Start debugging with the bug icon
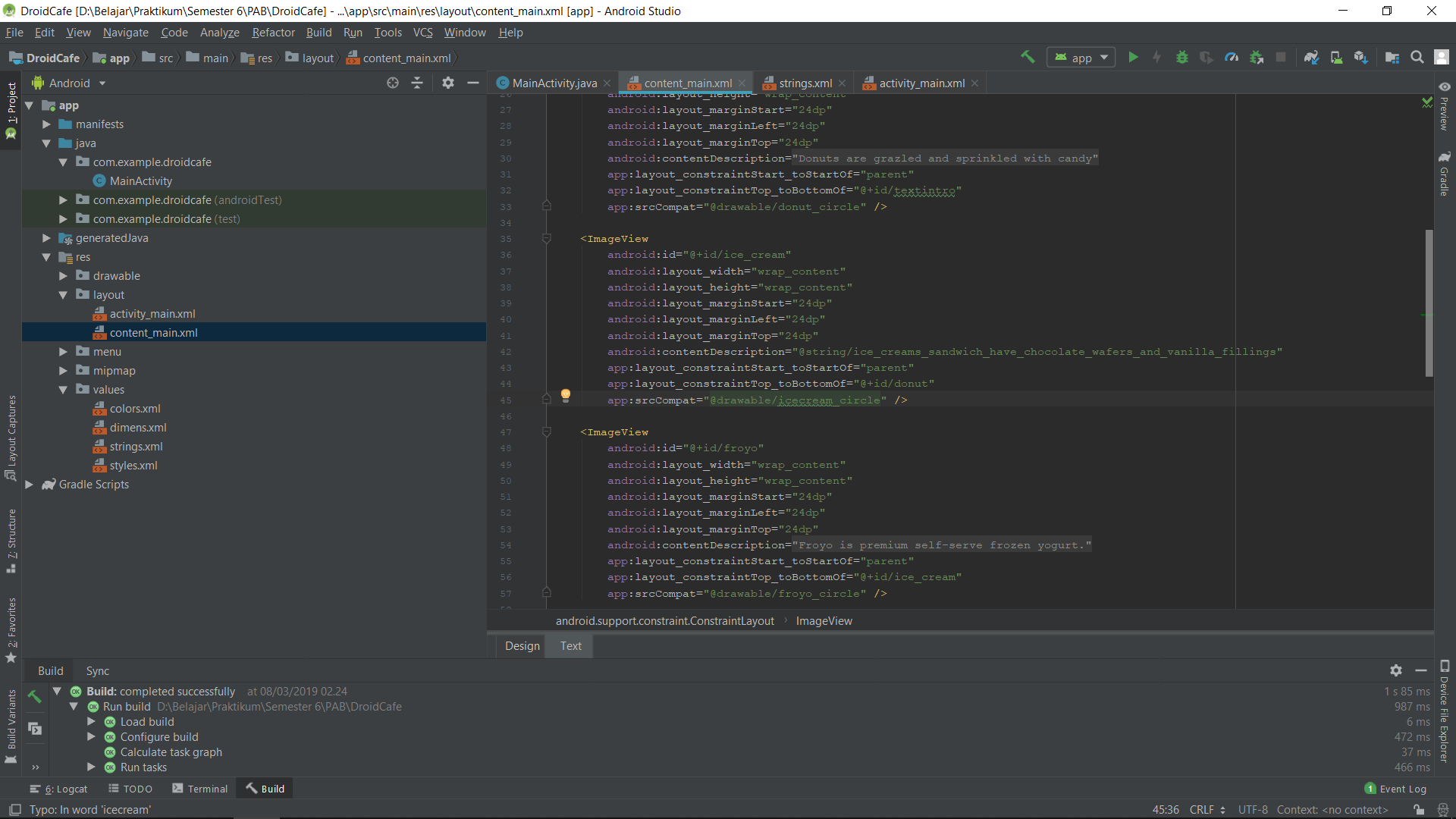The width and height of the screenshot is (1456, 819). [1181, 58]
